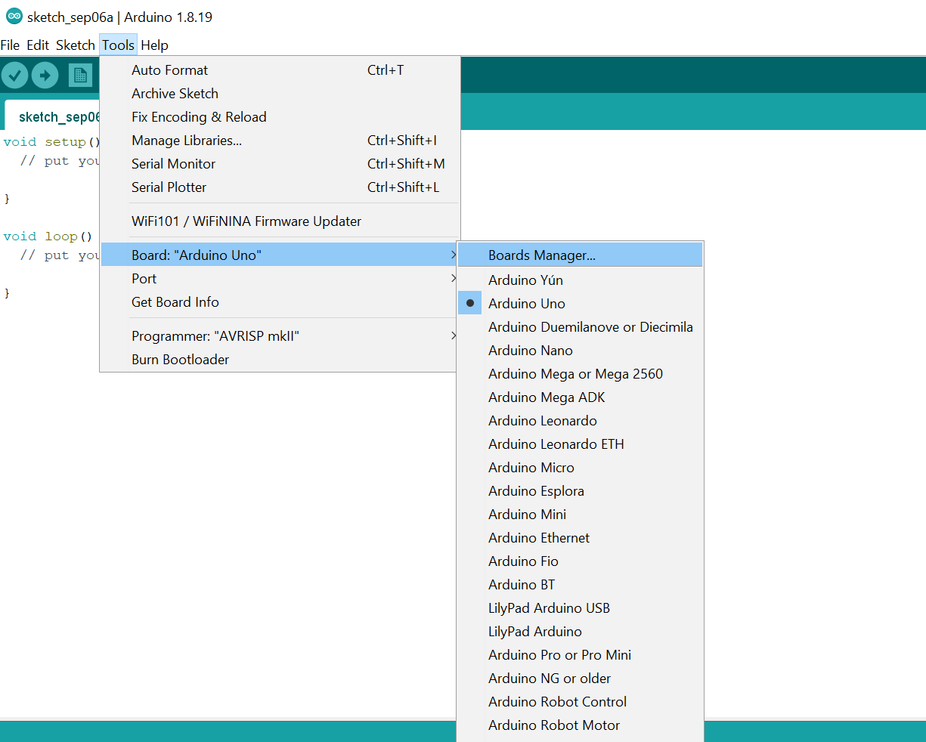The width and height of the screenshot is (926, 742).
Task: Select the LilyPad Arduino board
Action: [x=540, y=631]
